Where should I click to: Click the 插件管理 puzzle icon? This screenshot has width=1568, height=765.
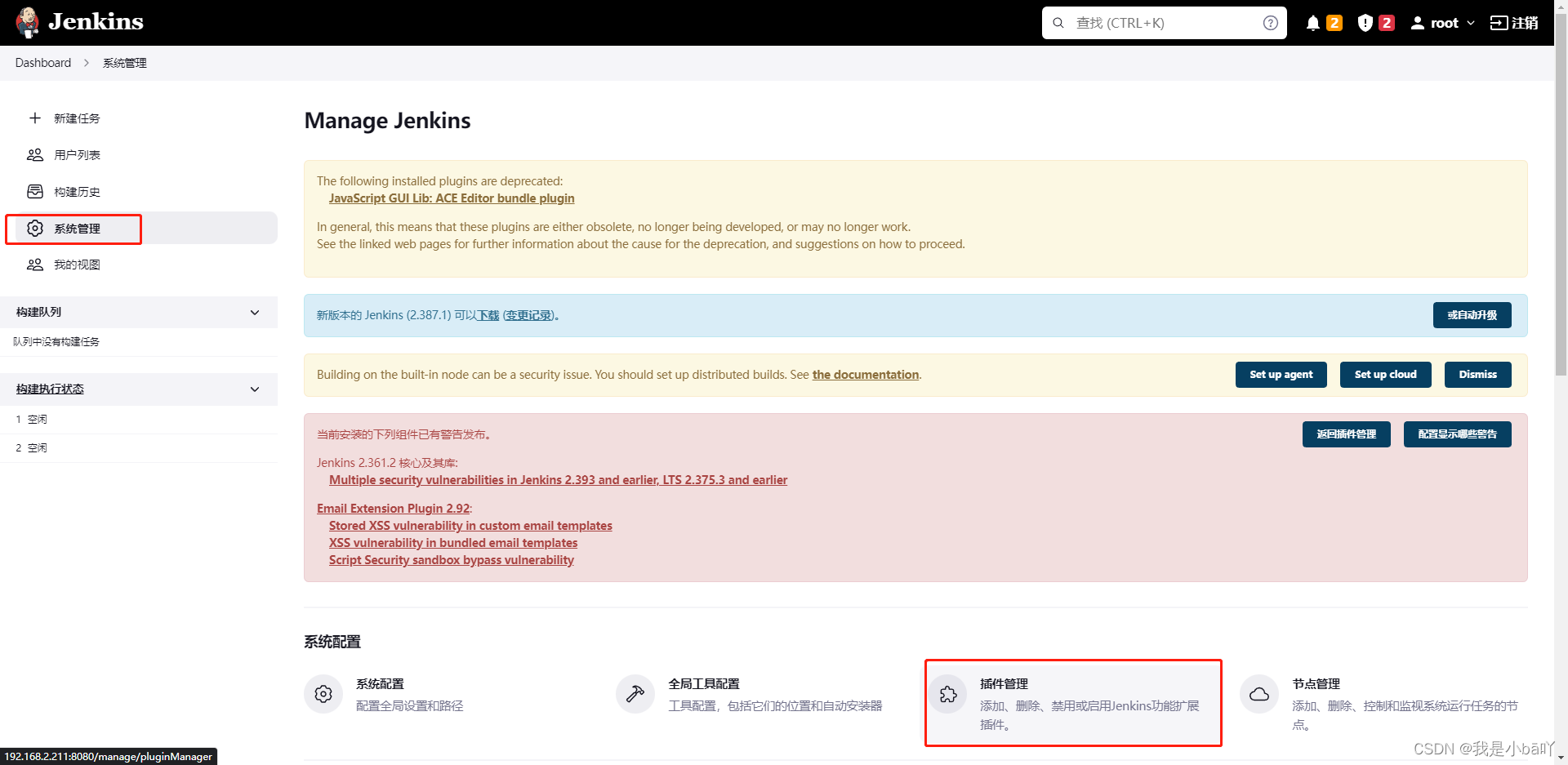click(x=948, y=694)
